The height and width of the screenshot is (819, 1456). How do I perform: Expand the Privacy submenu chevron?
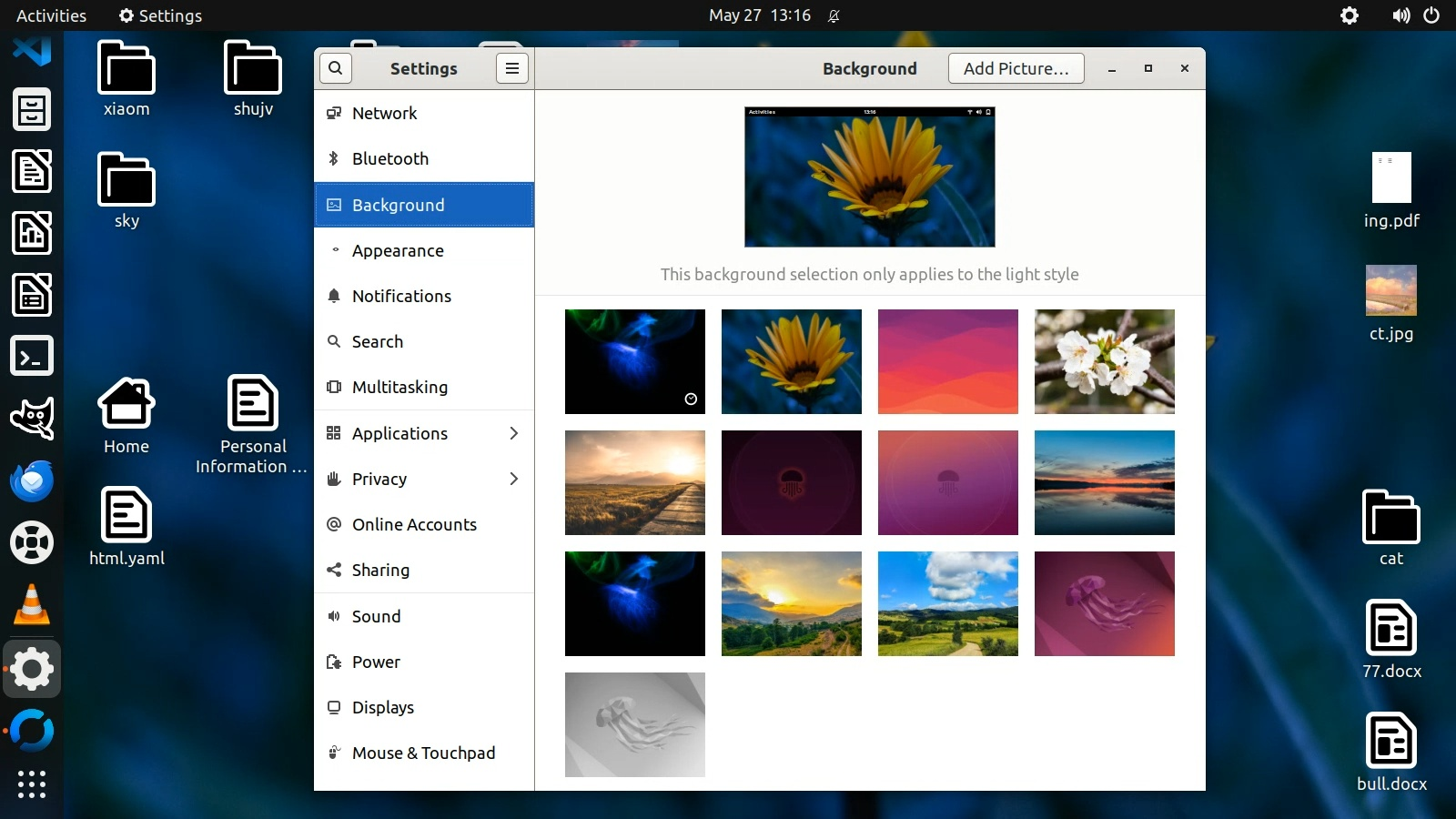[513, 479]
